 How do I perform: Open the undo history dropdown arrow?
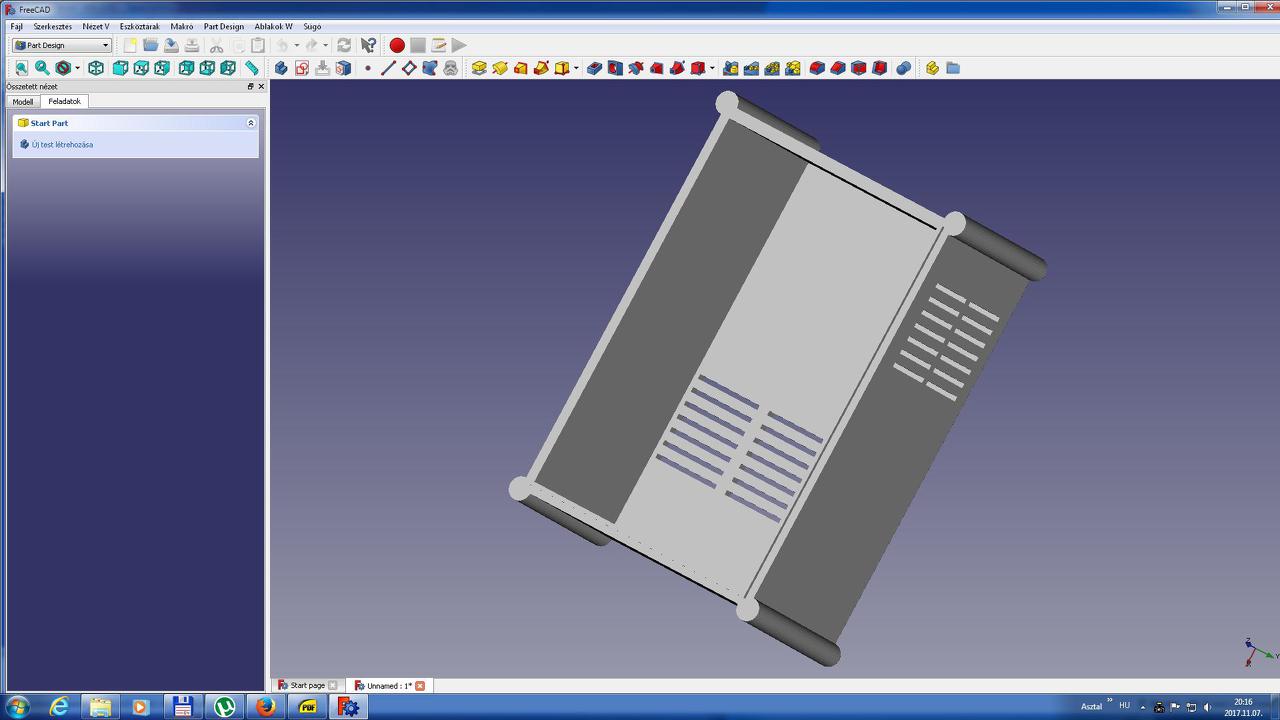tap(297, 45)
